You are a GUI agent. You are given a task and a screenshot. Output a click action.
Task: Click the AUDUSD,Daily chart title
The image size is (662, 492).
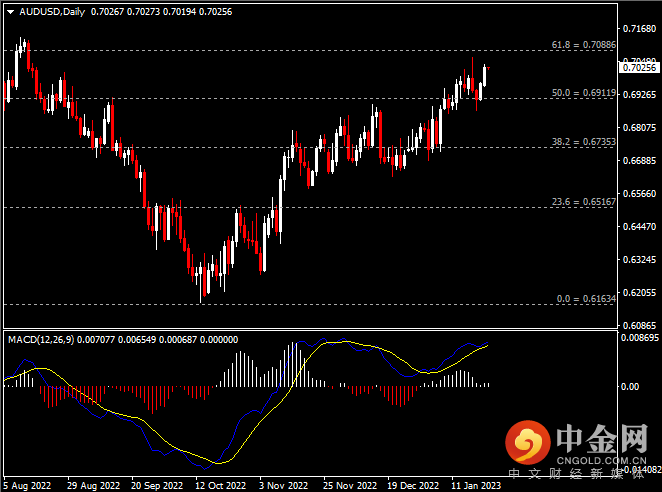tap(52, 12)
